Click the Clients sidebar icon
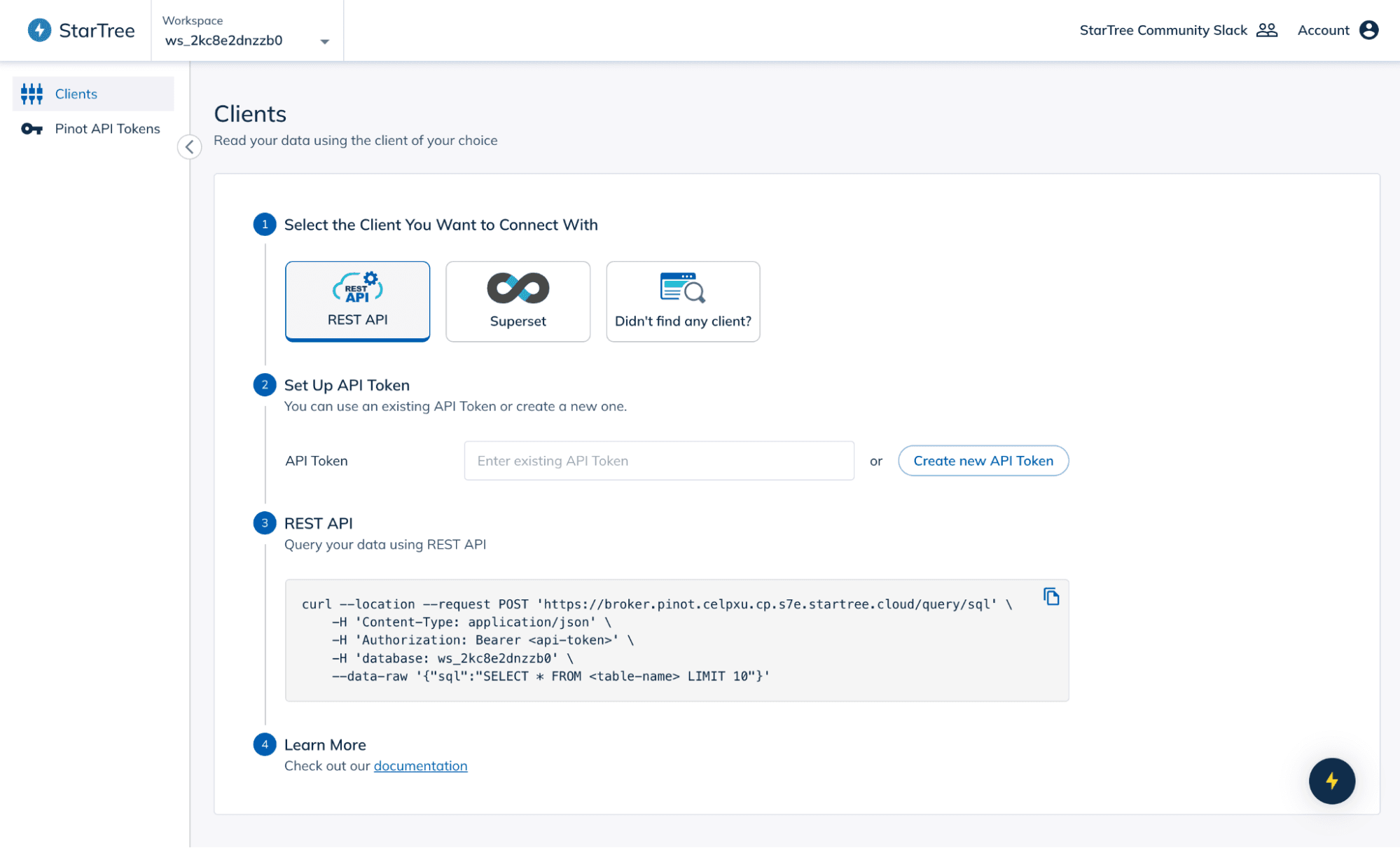The width and height of the screenshot is (1400, 848). click(32, 93)
